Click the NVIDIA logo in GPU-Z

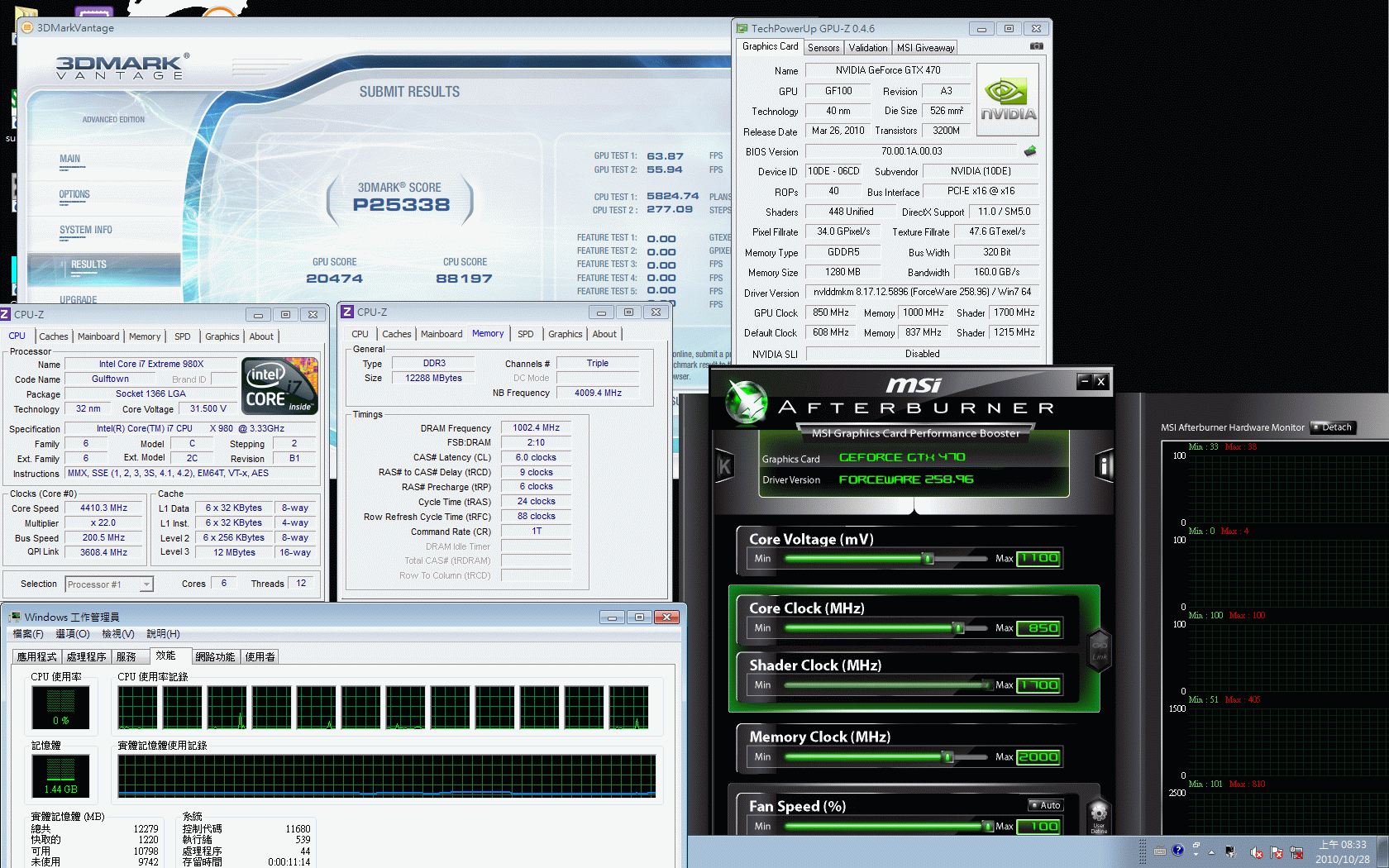coord(1007,100)
